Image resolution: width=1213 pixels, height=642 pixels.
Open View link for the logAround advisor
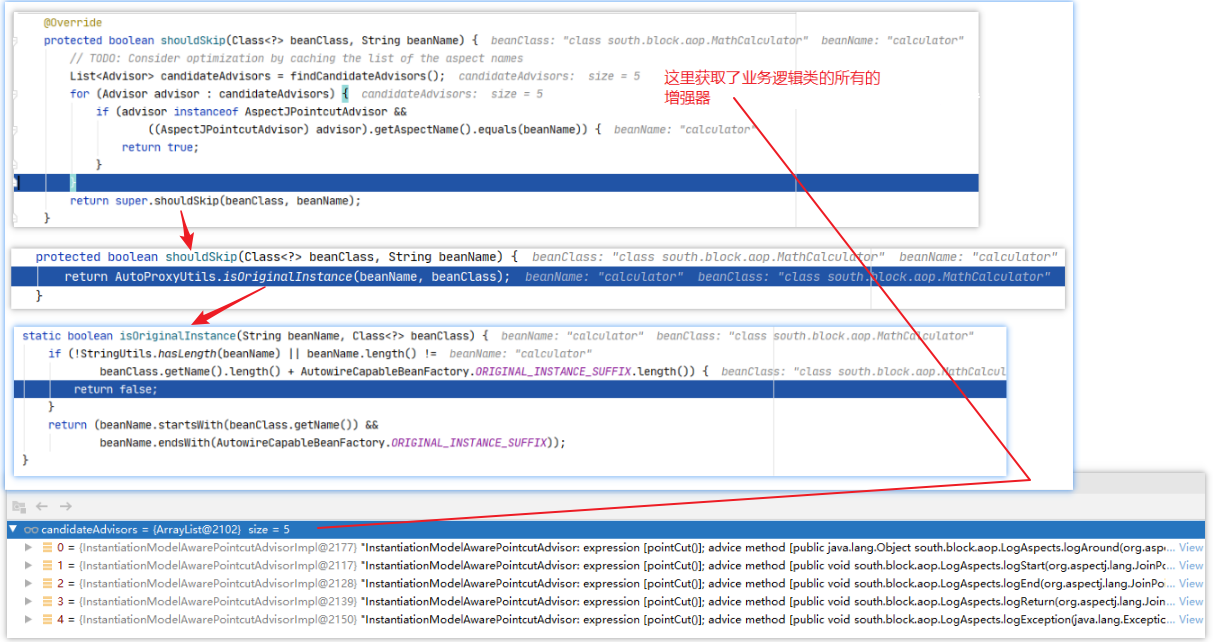point(1191,547)
